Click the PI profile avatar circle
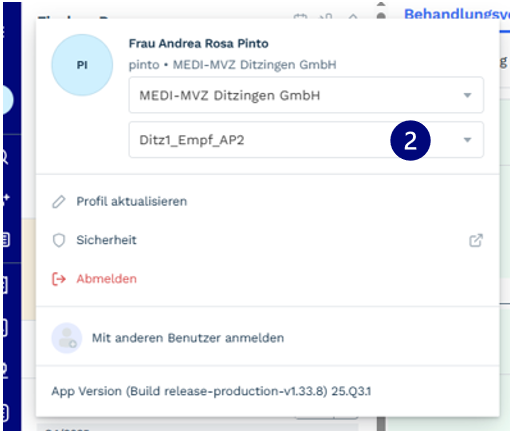The width and height of the screenshot is (514, 431). pos(82,65)
